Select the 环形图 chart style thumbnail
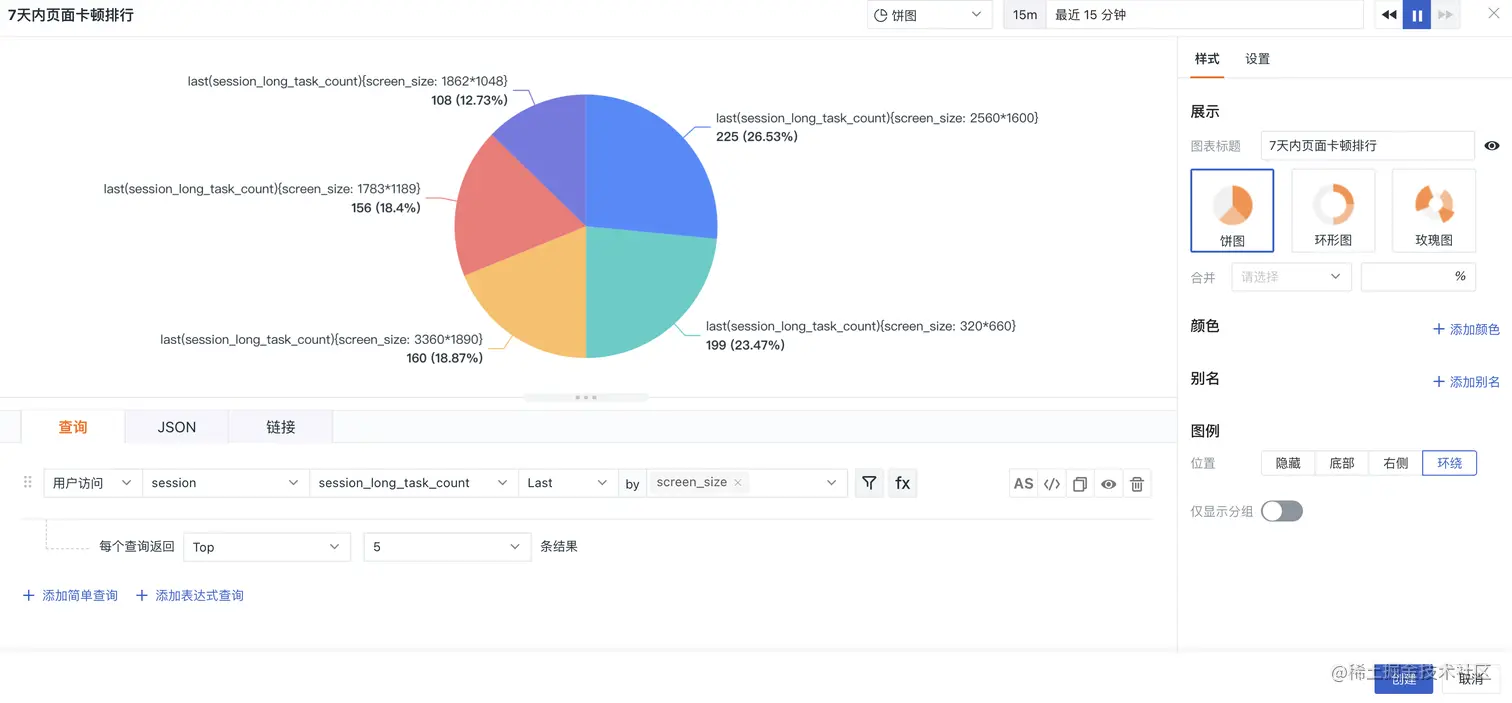Viewport: 1512px width, 703px height. point(1333,210)
